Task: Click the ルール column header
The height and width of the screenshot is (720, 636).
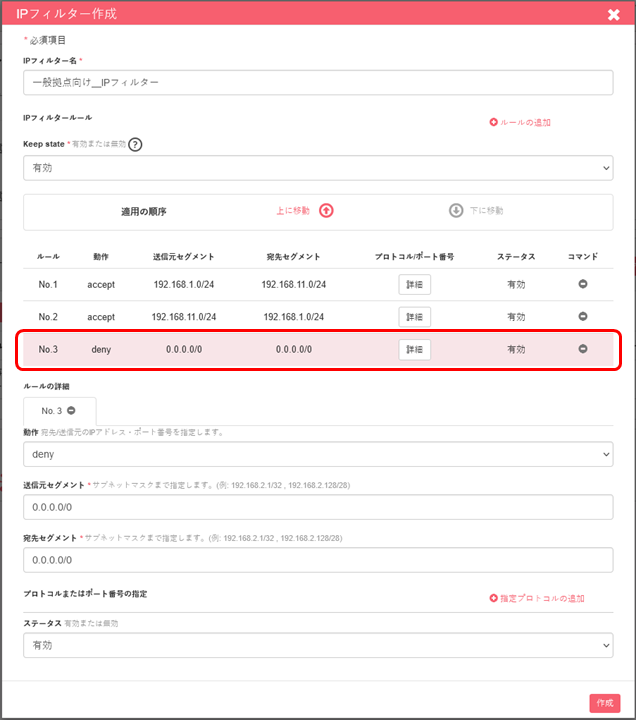Action: (48, 257)
